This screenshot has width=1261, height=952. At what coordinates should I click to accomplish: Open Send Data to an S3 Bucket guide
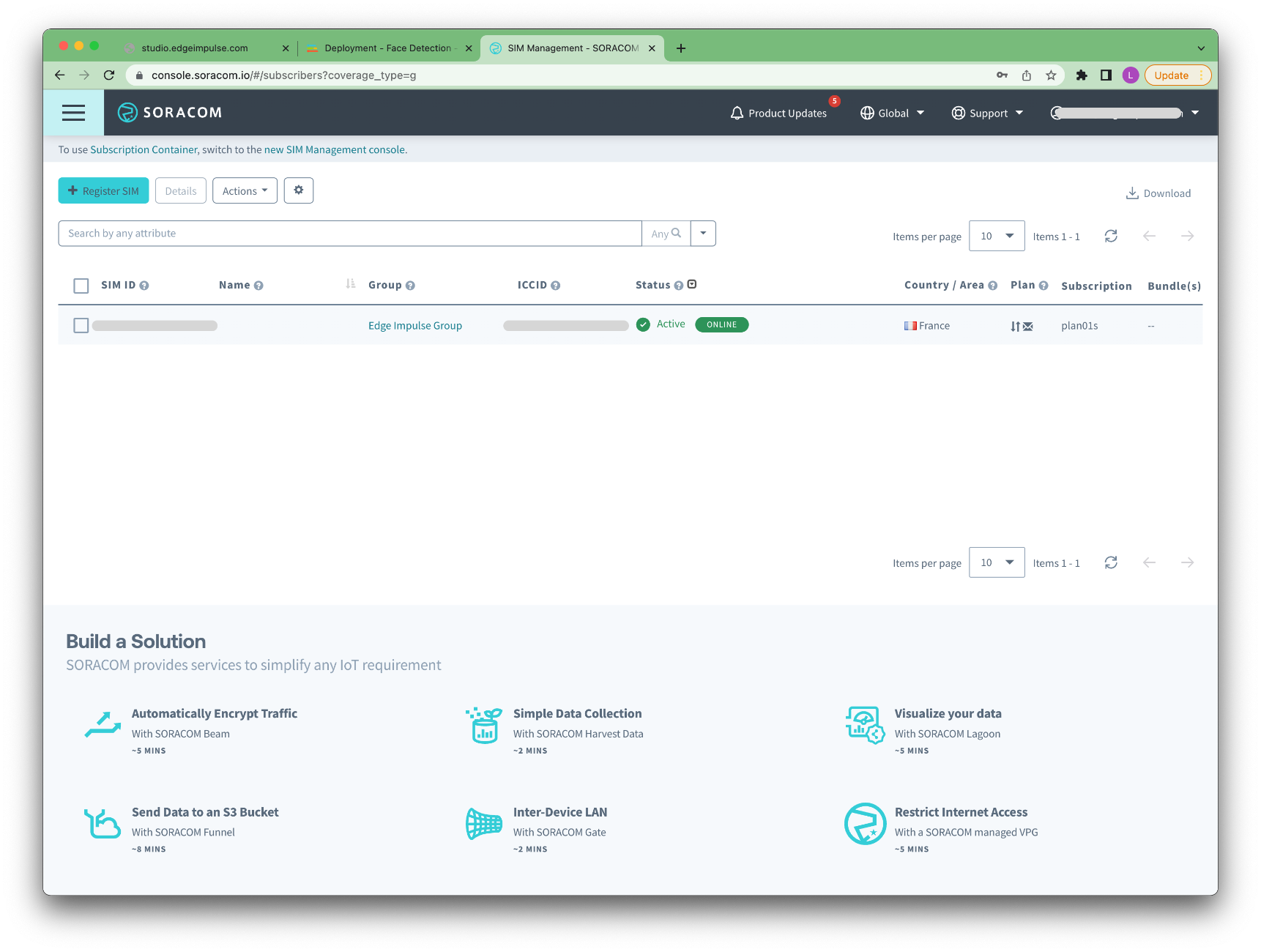click(205, 812)
